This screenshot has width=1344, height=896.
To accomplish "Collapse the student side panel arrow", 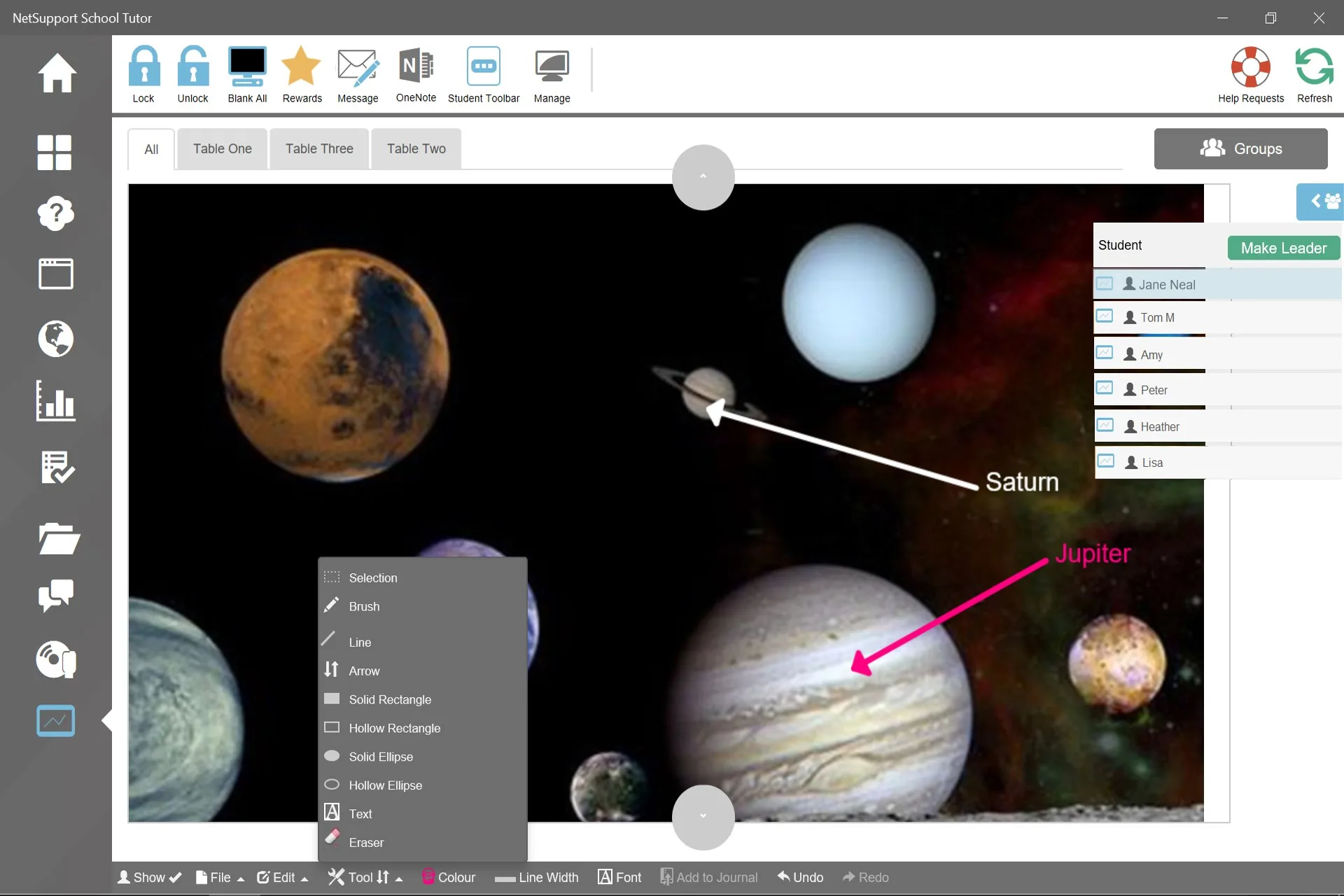I will tap(1320, 202).
